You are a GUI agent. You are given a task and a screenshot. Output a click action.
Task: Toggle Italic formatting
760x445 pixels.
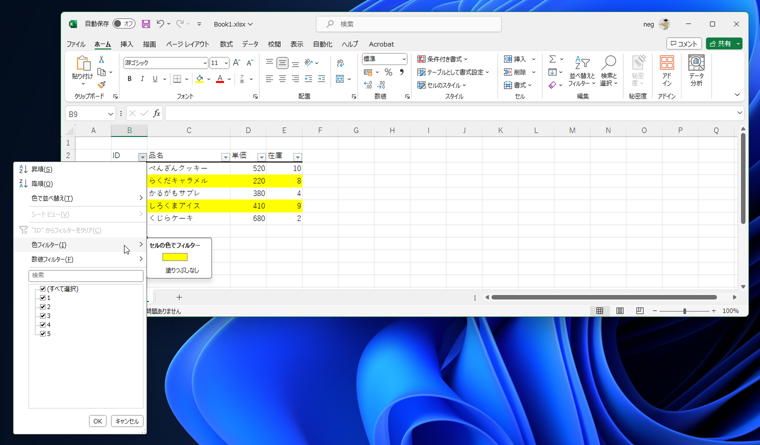[x=142, y=79]
